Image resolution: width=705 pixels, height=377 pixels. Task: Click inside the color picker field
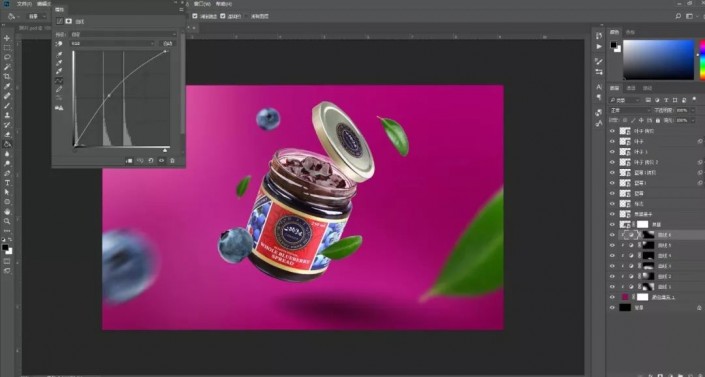pyautogui.click(x=658, y=59)
